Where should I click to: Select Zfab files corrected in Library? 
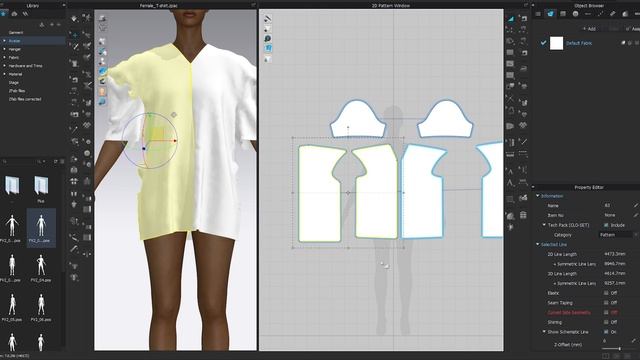(25, 99)
